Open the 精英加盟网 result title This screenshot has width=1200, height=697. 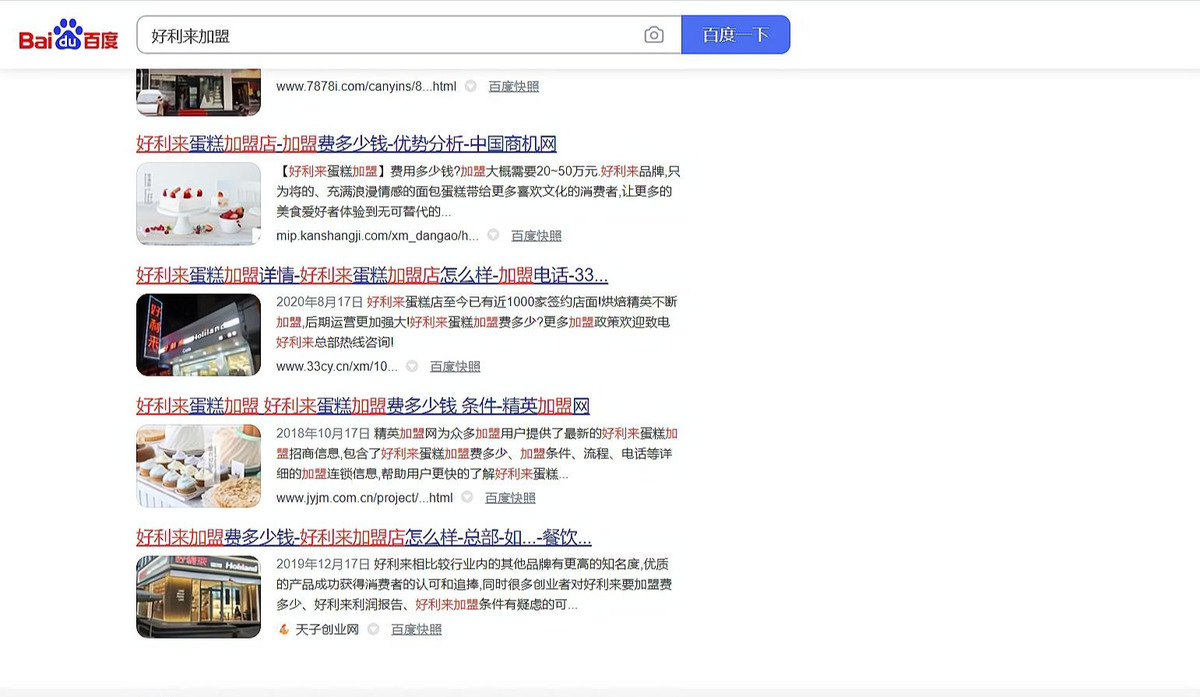(363, 406)
